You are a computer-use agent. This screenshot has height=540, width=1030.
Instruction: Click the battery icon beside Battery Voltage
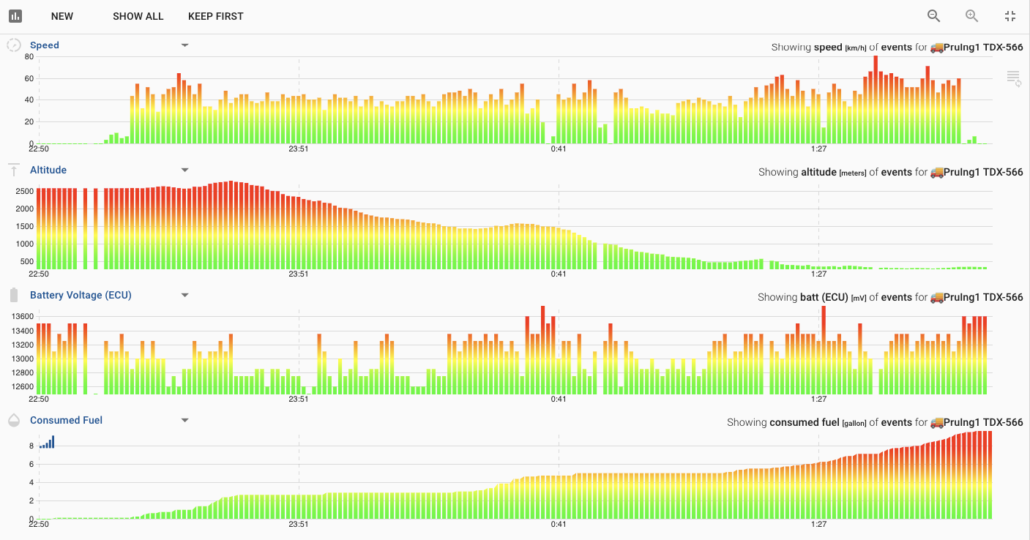[x=14, y=295]
